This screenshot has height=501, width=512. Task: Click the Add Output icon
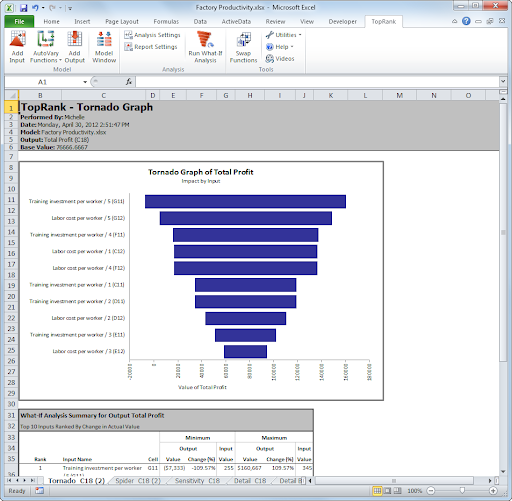[75, 47]
